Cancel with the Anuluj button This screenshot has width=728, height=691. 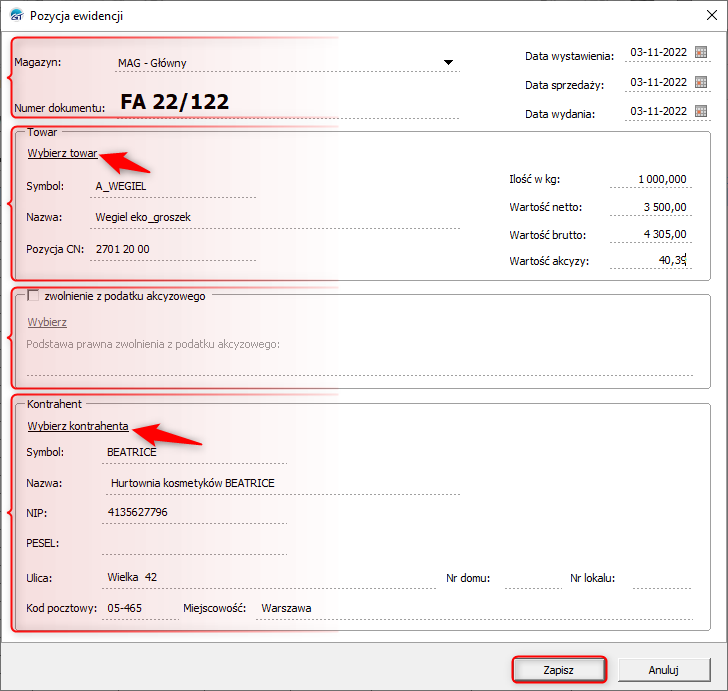coord(664,670)
